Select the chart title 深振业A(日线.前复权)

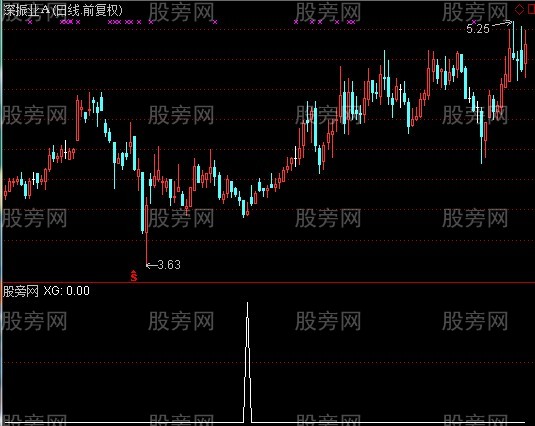(x=63, y=11)
